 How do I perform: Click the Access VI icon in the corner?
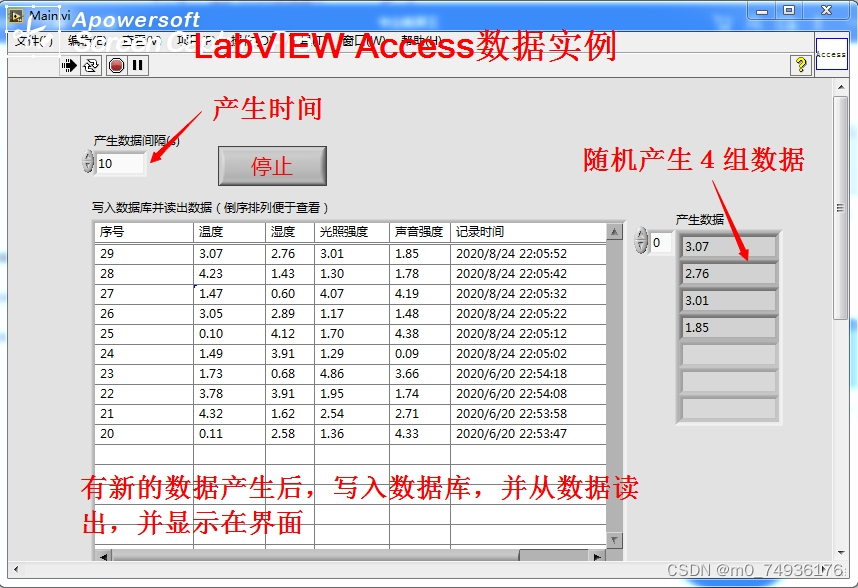click(x=830, y=54)
